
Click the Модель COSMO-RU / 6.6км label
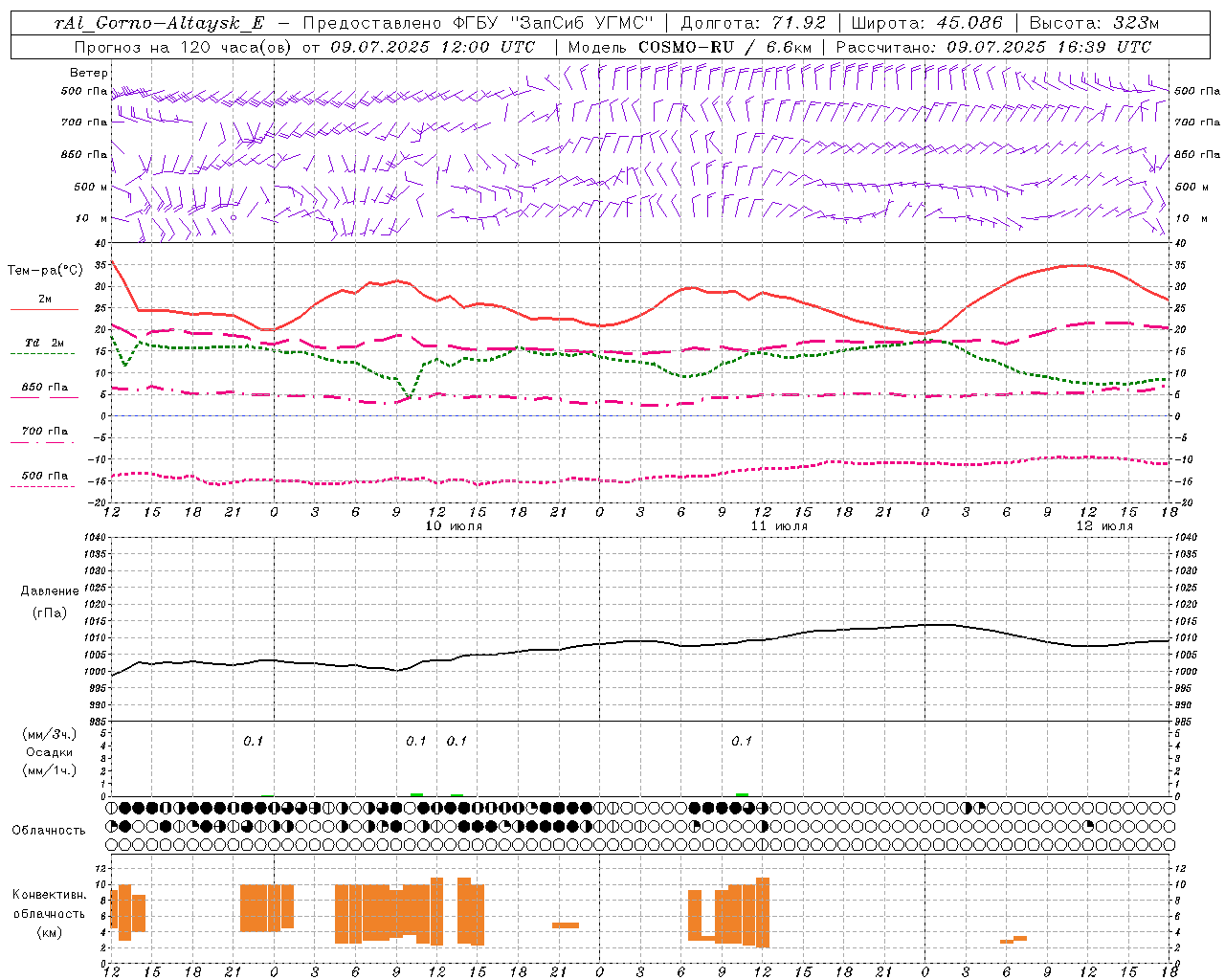coord(690,47)
